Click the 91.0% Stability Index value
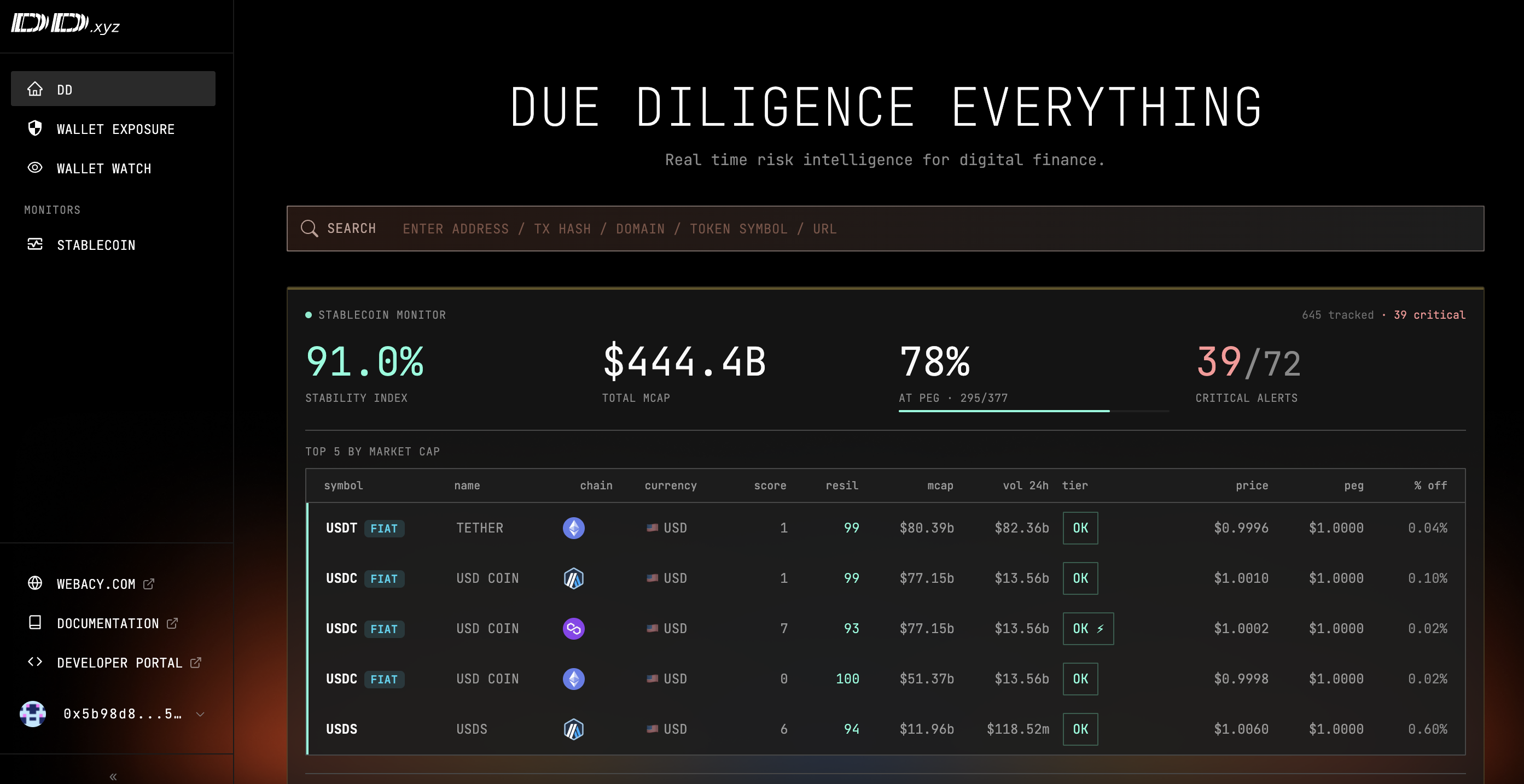 click(x=364, y=362)
